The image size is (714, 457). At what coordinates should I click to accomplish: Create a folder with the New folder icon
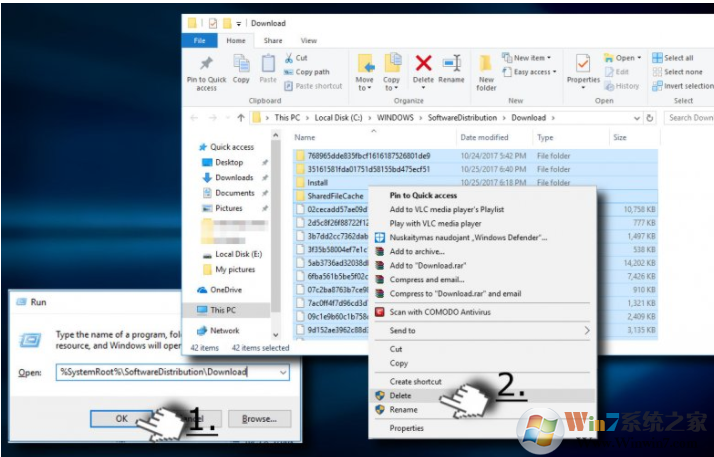486,65
